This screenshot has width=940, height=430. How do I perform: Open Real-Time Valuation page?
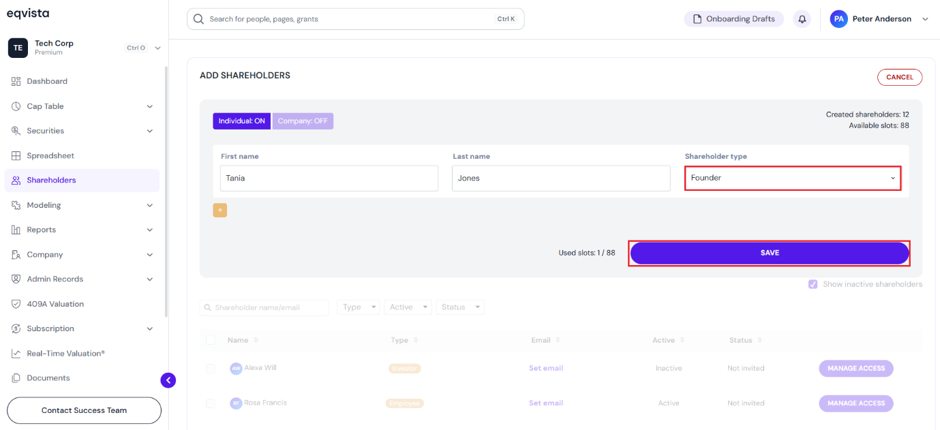(x=82, y=353)
